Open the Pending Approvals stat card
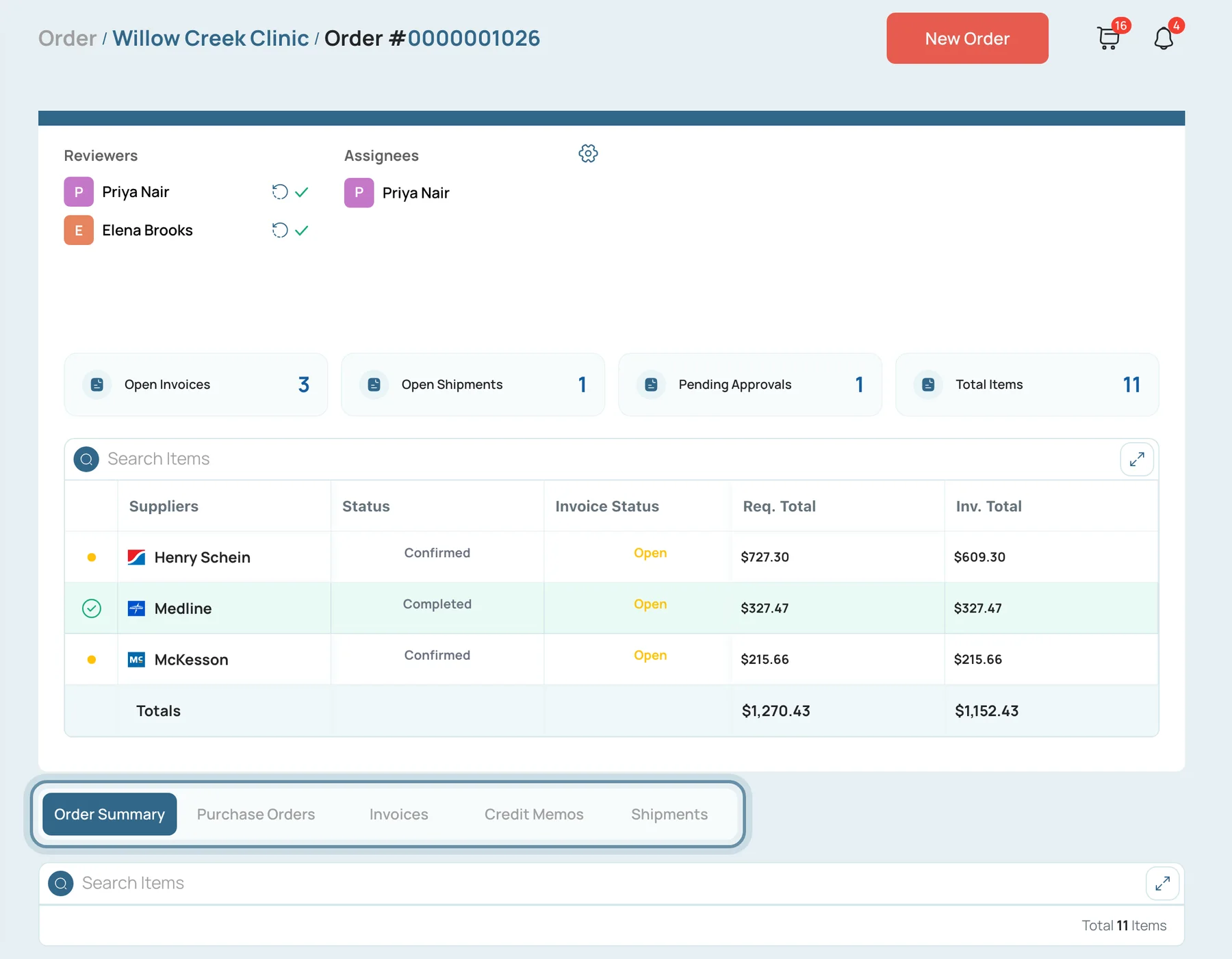 coord(750,385)
